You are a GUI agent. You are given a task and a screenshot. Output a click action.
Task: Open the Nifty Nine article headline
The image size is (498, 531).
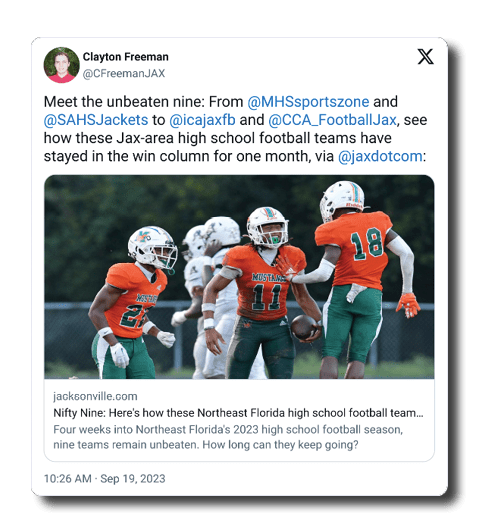(238, 413)
